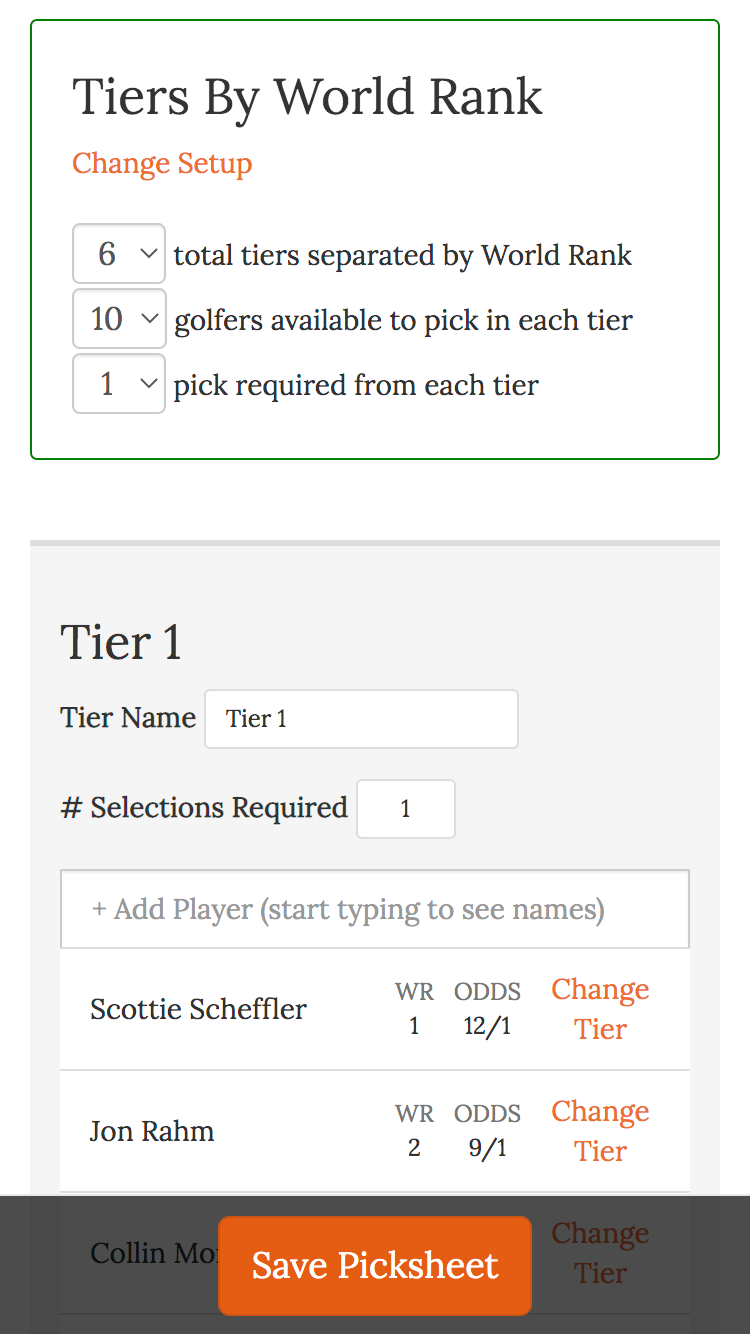Click the Tier Name input field
The height and width of the screenshot is (1334, 750).
360,718
